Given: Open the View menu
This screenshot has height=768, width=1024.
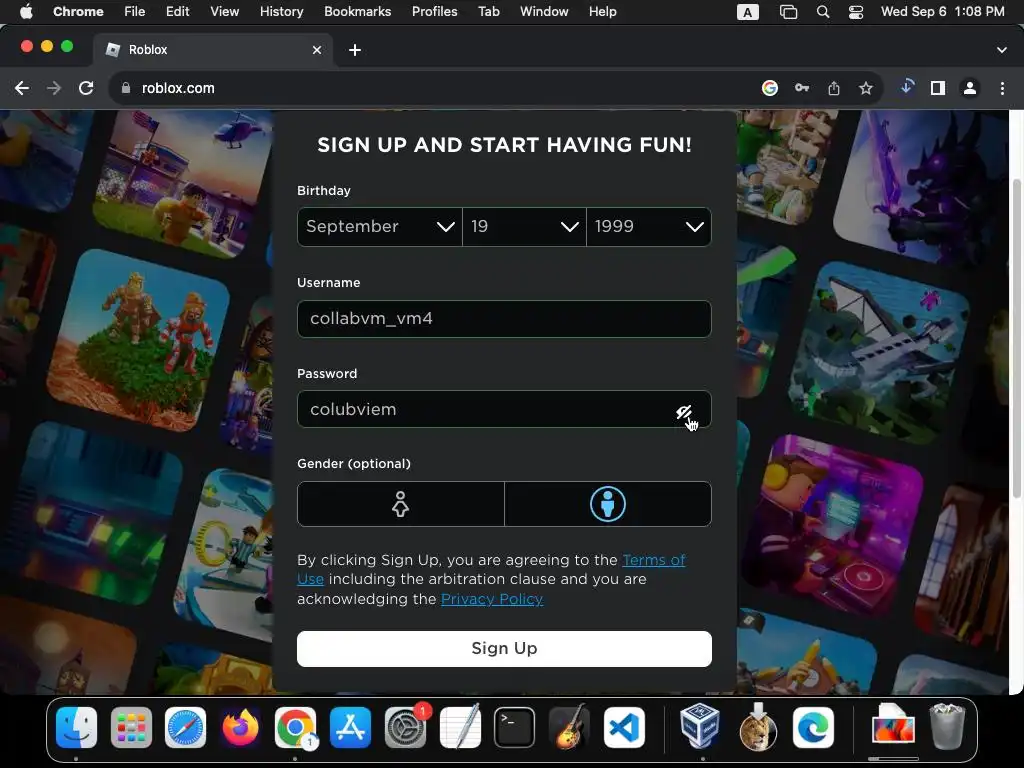Looking at the screenshot, I should (x=224, y=12).
